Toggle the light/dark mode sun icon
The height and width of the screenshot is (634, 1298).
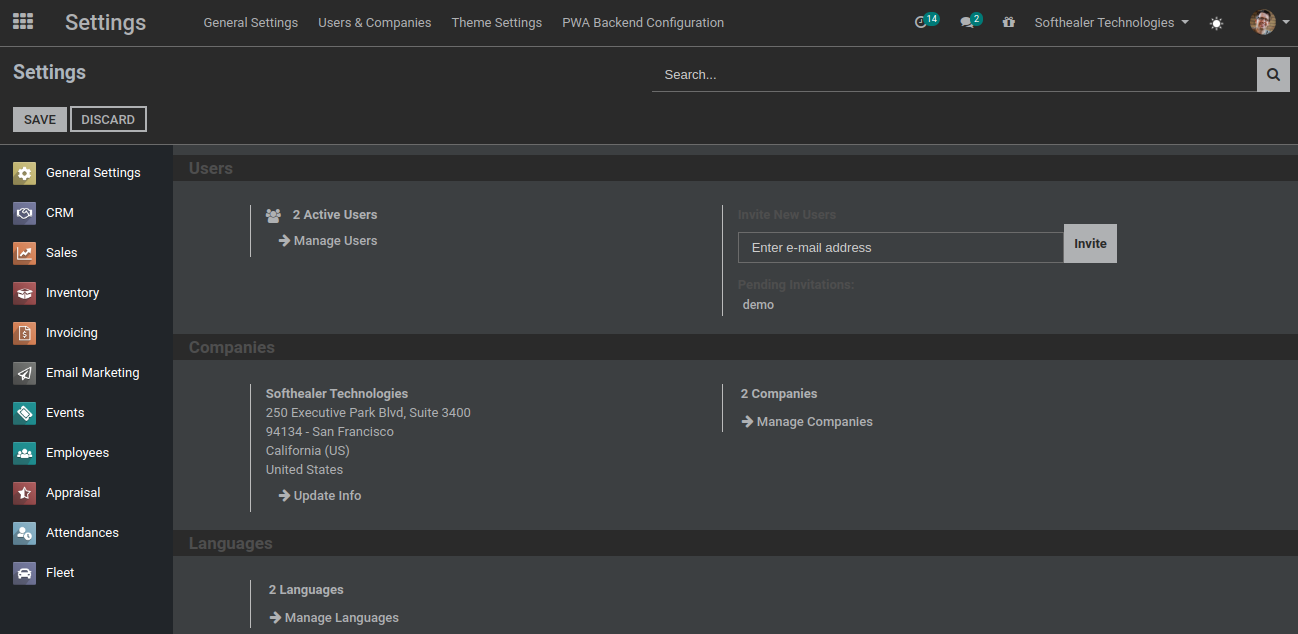1216,23
